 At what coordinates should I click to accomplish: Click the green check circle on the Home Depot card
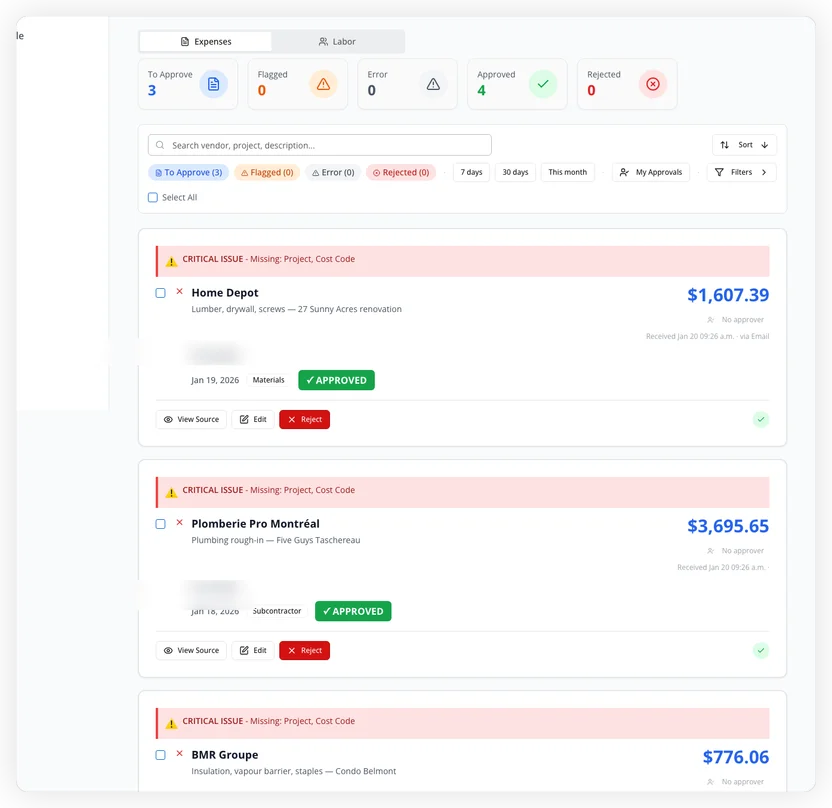pos(761,419)
